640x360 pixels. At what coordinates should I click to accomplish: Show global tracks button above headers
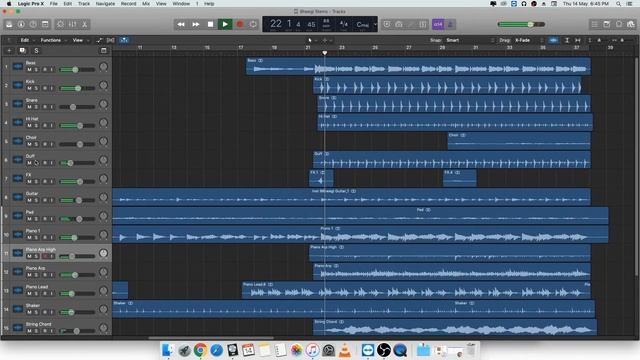coord(104,51)
